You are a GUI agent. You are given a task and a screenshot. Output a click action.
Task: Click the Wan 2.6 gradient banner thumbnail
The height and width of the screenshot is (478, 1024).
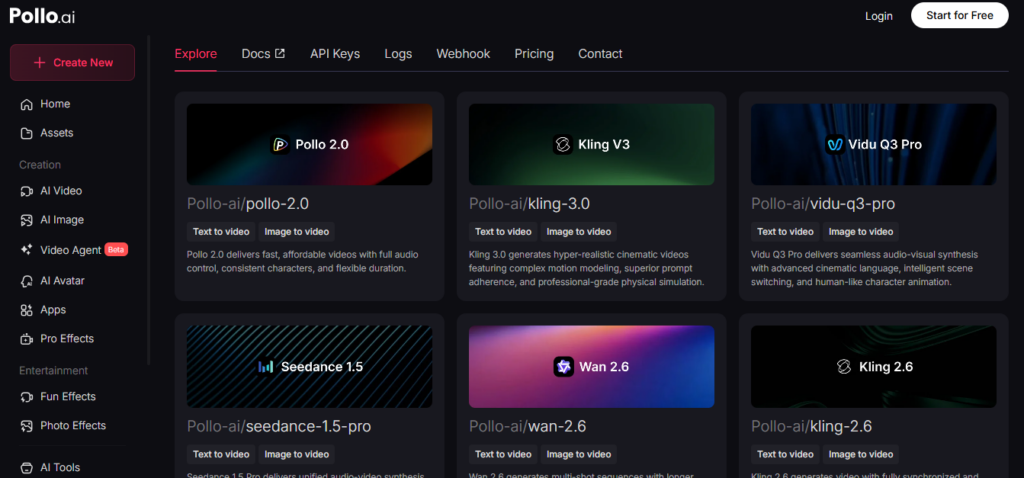click(x=592, y=367)
